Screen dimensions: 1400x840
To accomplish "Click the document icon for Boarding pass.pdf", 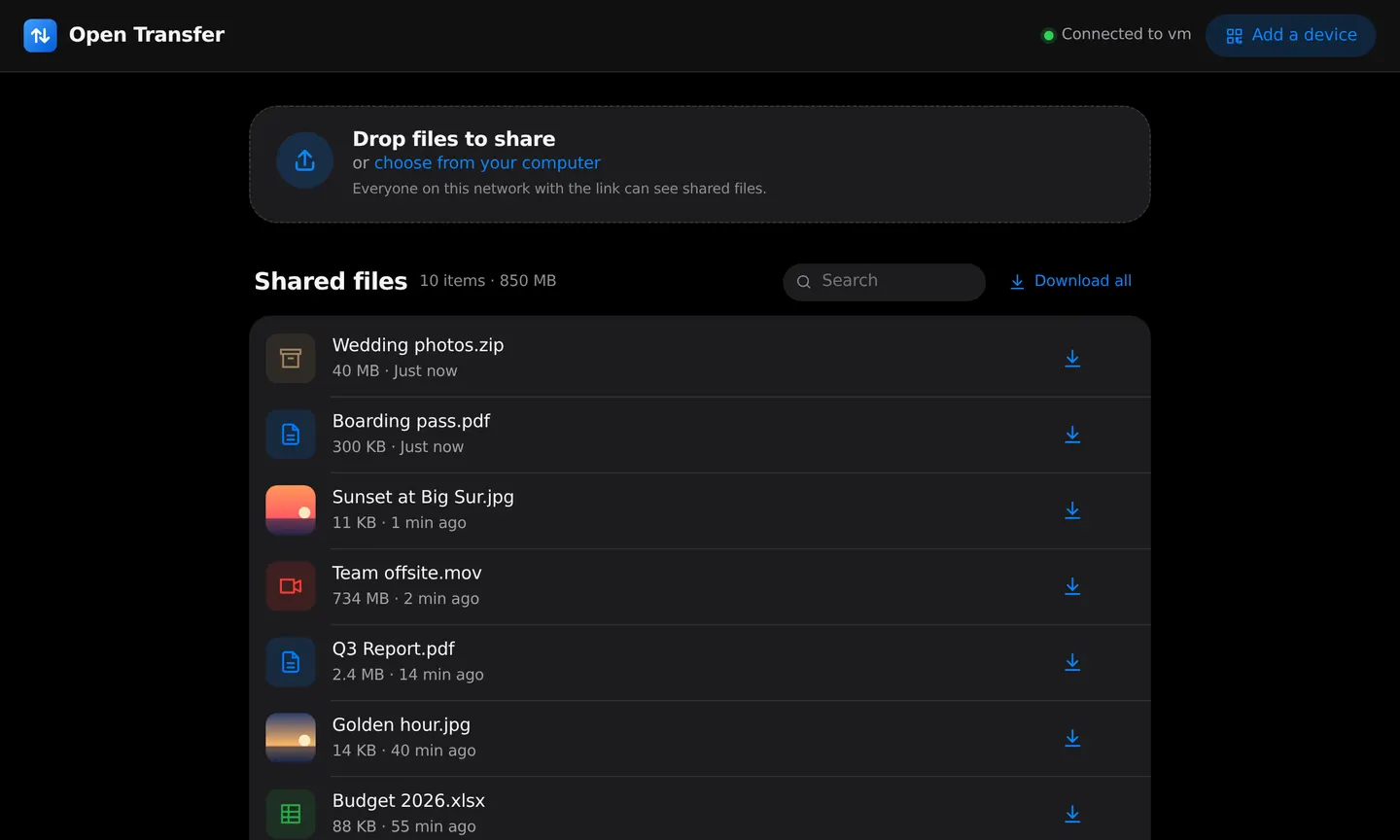I will point(291,435).
